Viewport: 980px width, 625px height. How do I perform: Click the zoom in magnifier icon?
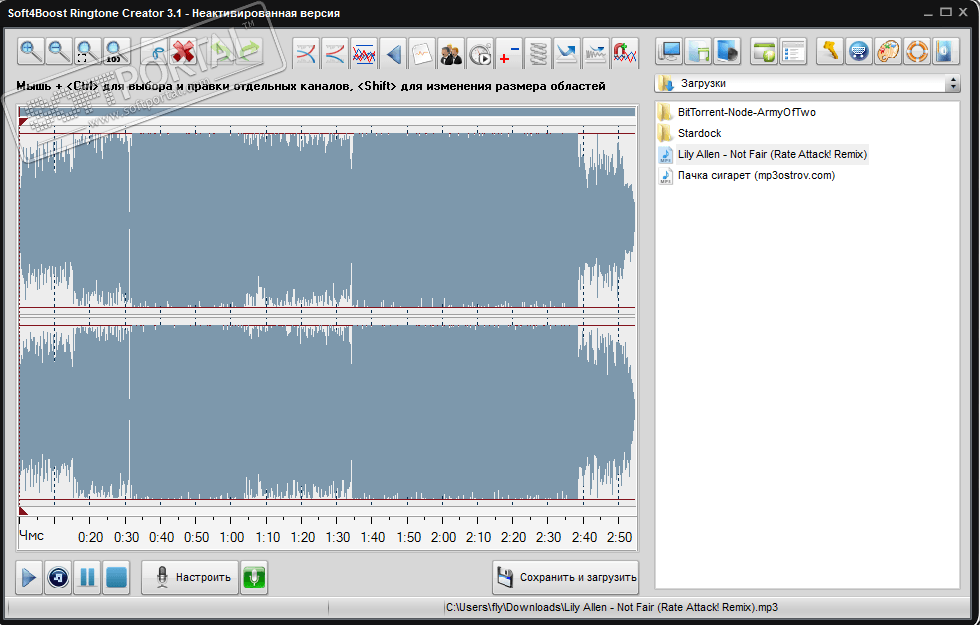31,52
